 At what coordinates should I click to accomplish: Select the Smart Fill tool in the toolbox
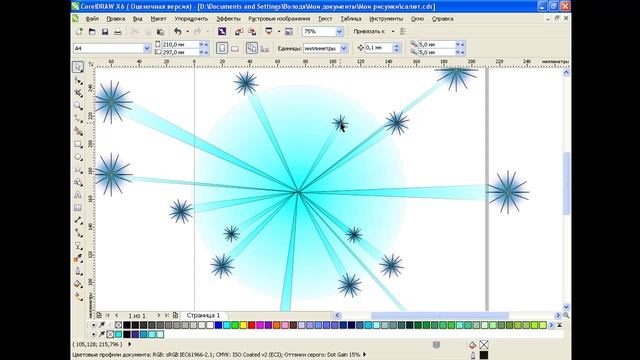click(78, 131)
